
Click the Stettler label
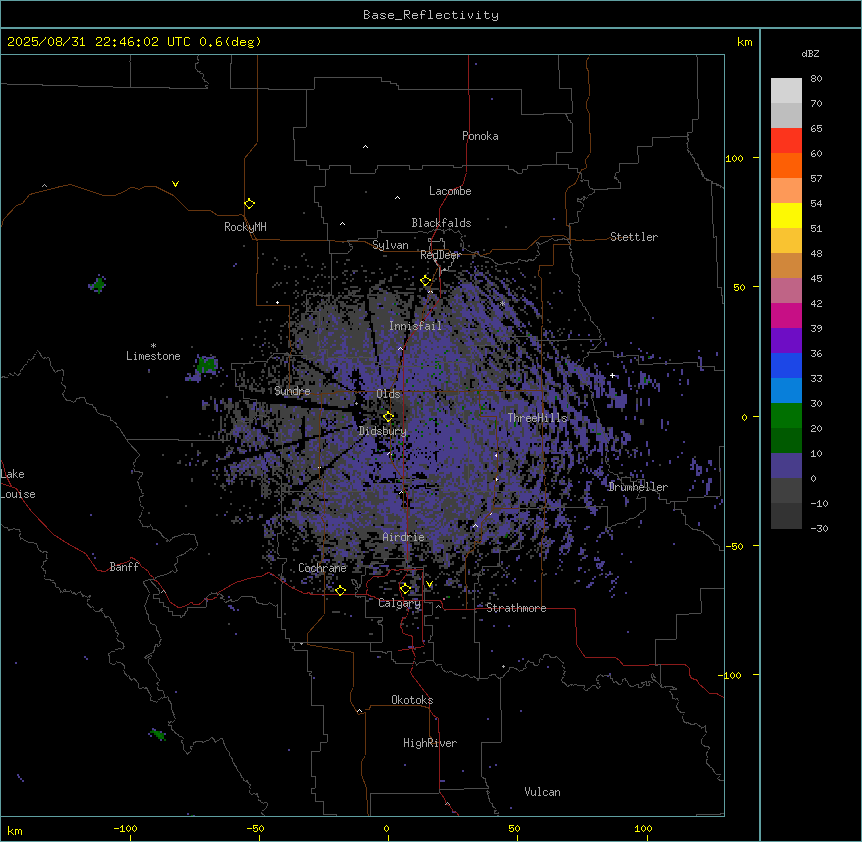634,237
